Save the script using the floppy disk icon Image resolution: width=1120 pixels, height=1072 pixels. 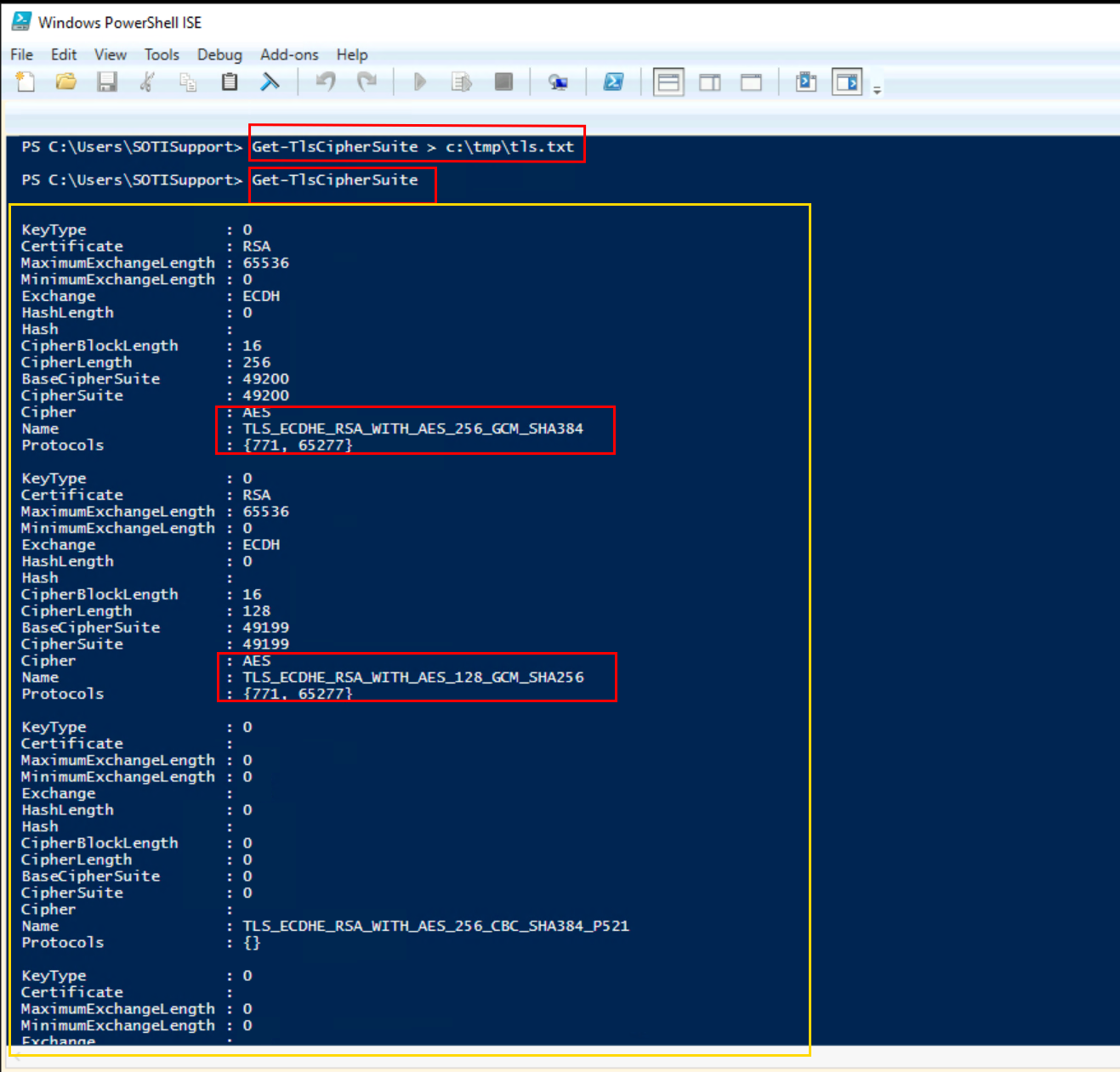[x=107, y=82]
